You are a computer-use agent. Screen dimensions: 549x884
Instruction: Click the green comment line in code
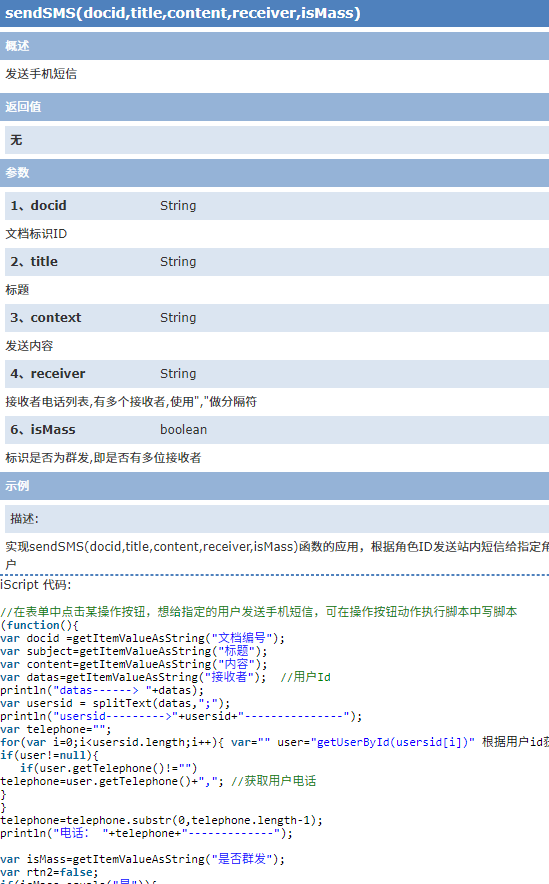[259, 612]
